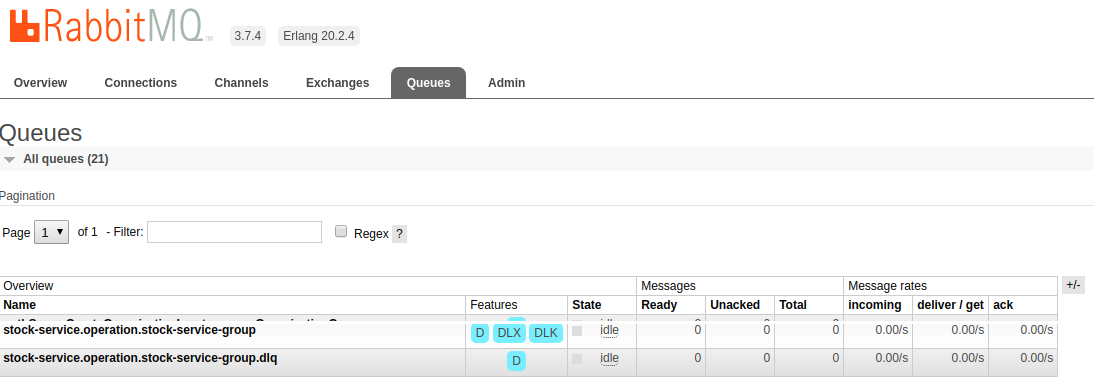1094x377 pixels.
Task: Click ack 0.00/s in the .dlq row
Action: pyautogui.click(x=1036, y=357)
